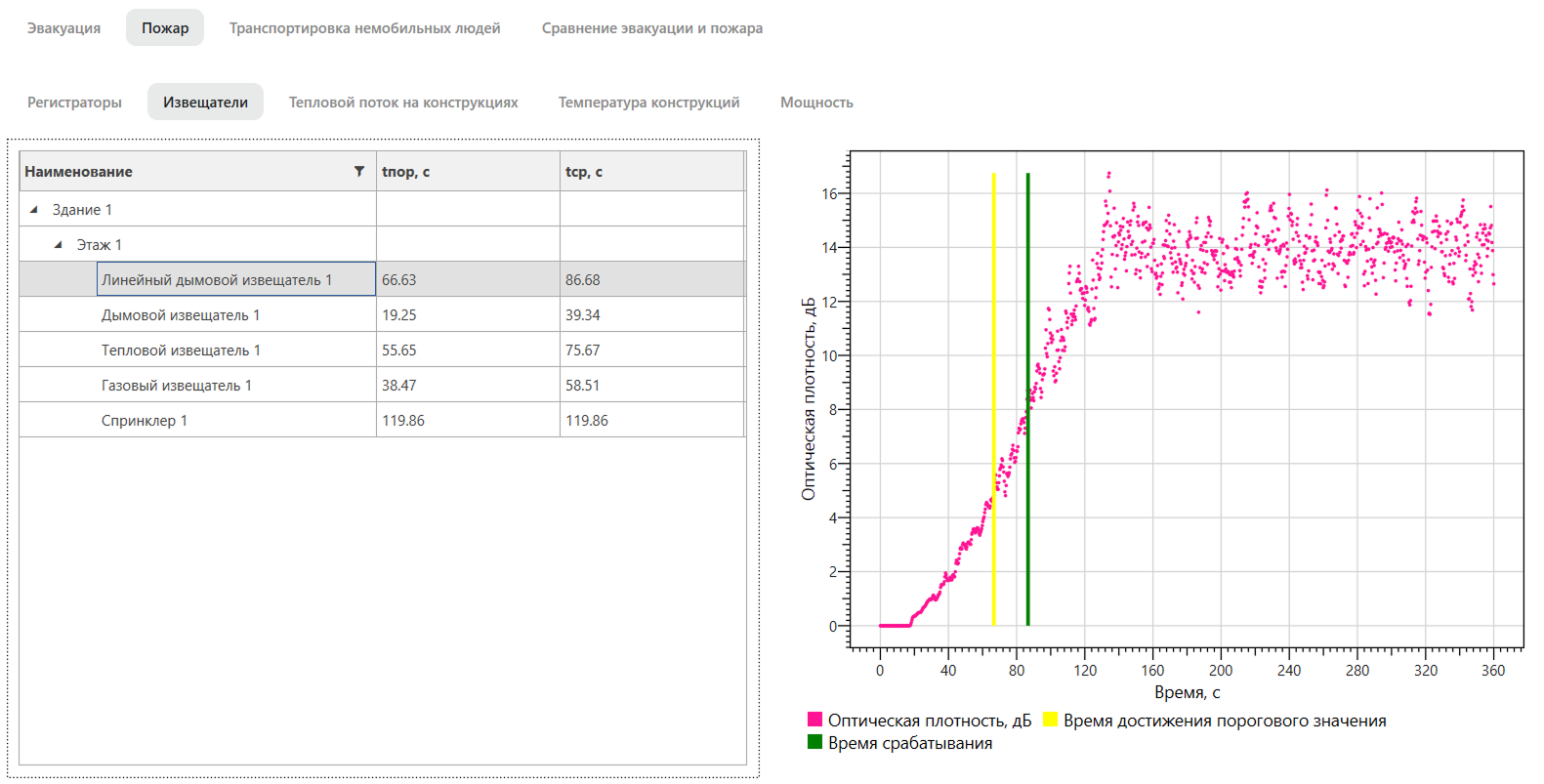The width and height of the screenshot is (1544, 784).
Task: Open Сравнение эвакуации и пожара tab
Action: click(x=652, y=28)
